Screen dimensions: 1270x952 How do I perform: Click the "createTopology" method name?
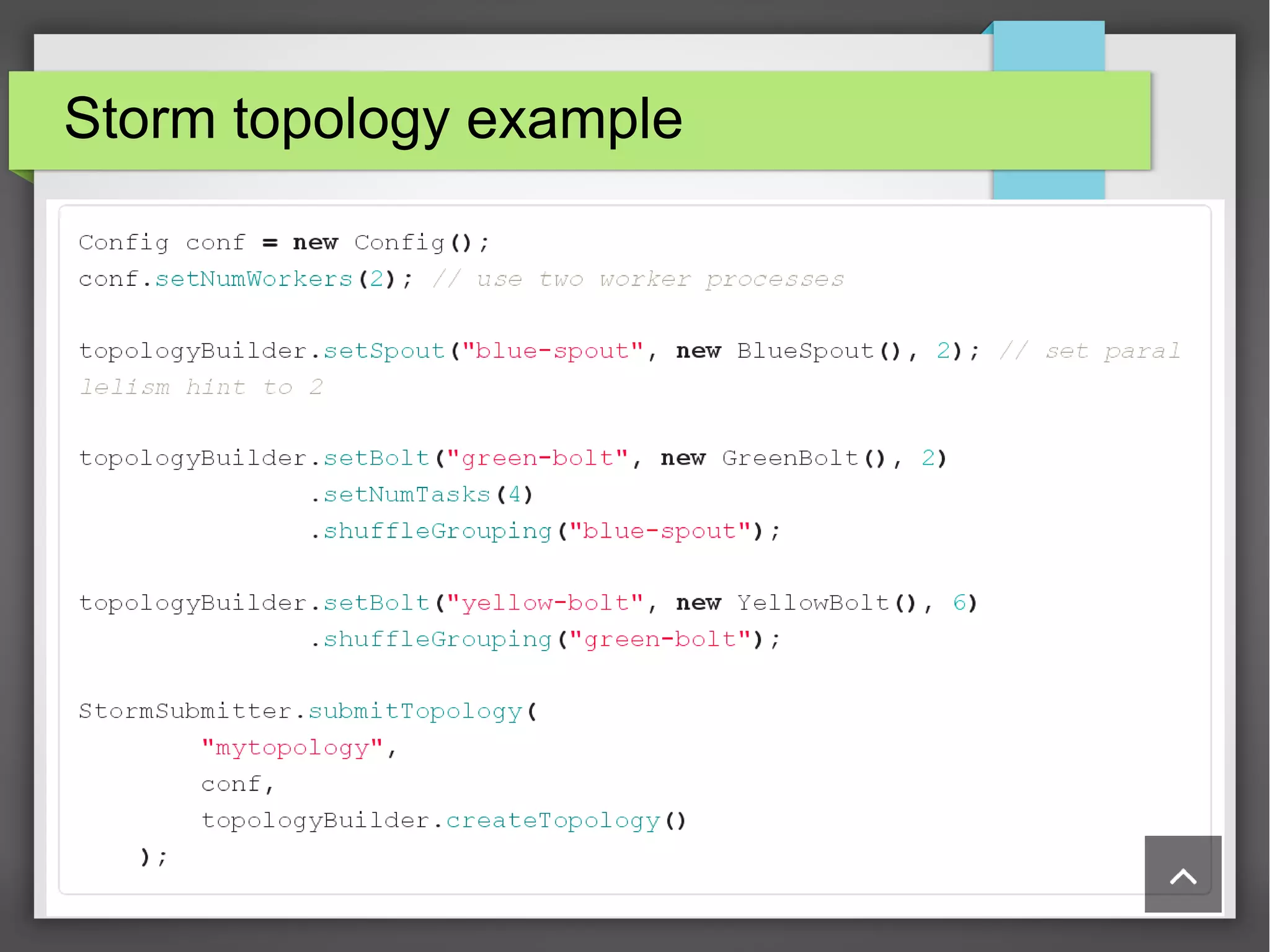(553, 821)
